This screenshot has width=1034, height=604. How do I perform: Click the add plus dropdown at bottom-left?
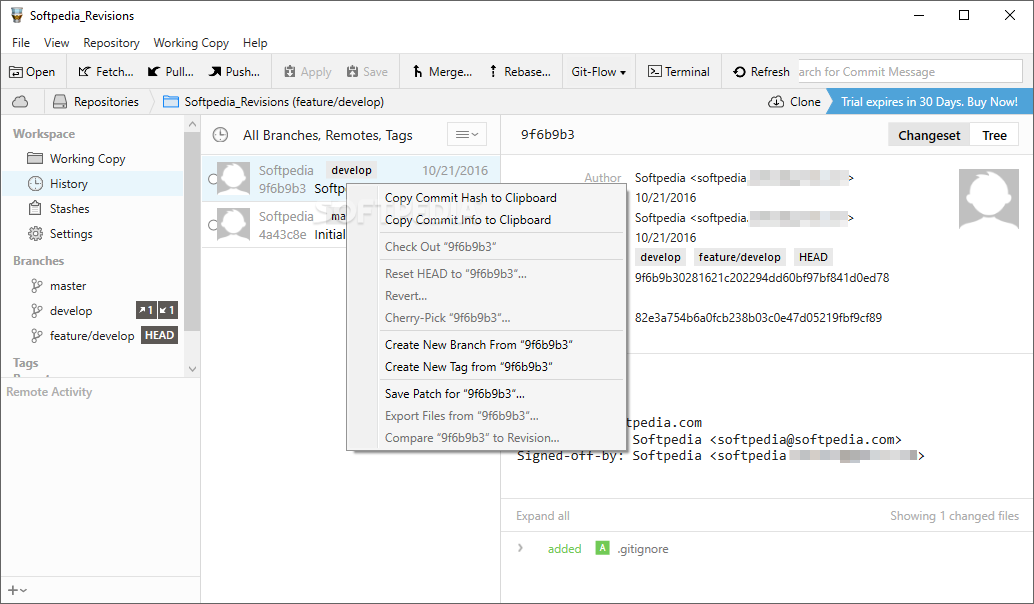[17, 591]
